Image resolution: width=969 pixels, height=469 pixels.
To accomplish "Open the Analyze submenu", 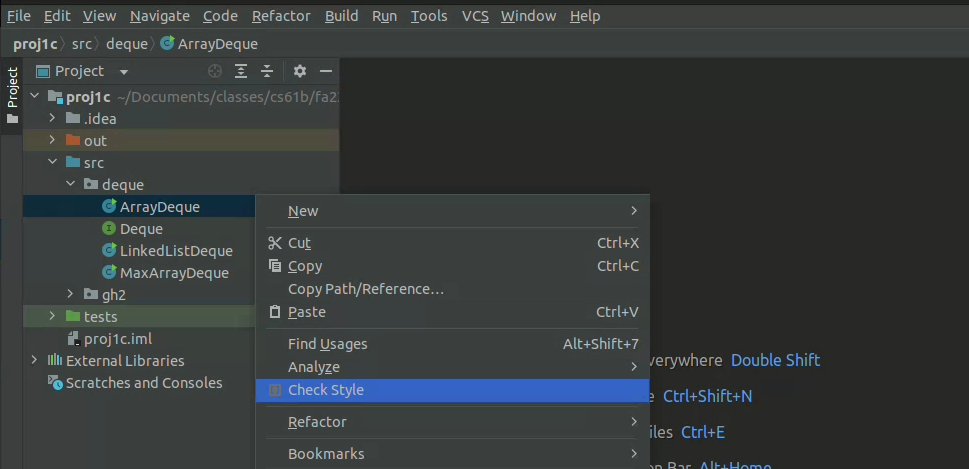I will (452, 367).
